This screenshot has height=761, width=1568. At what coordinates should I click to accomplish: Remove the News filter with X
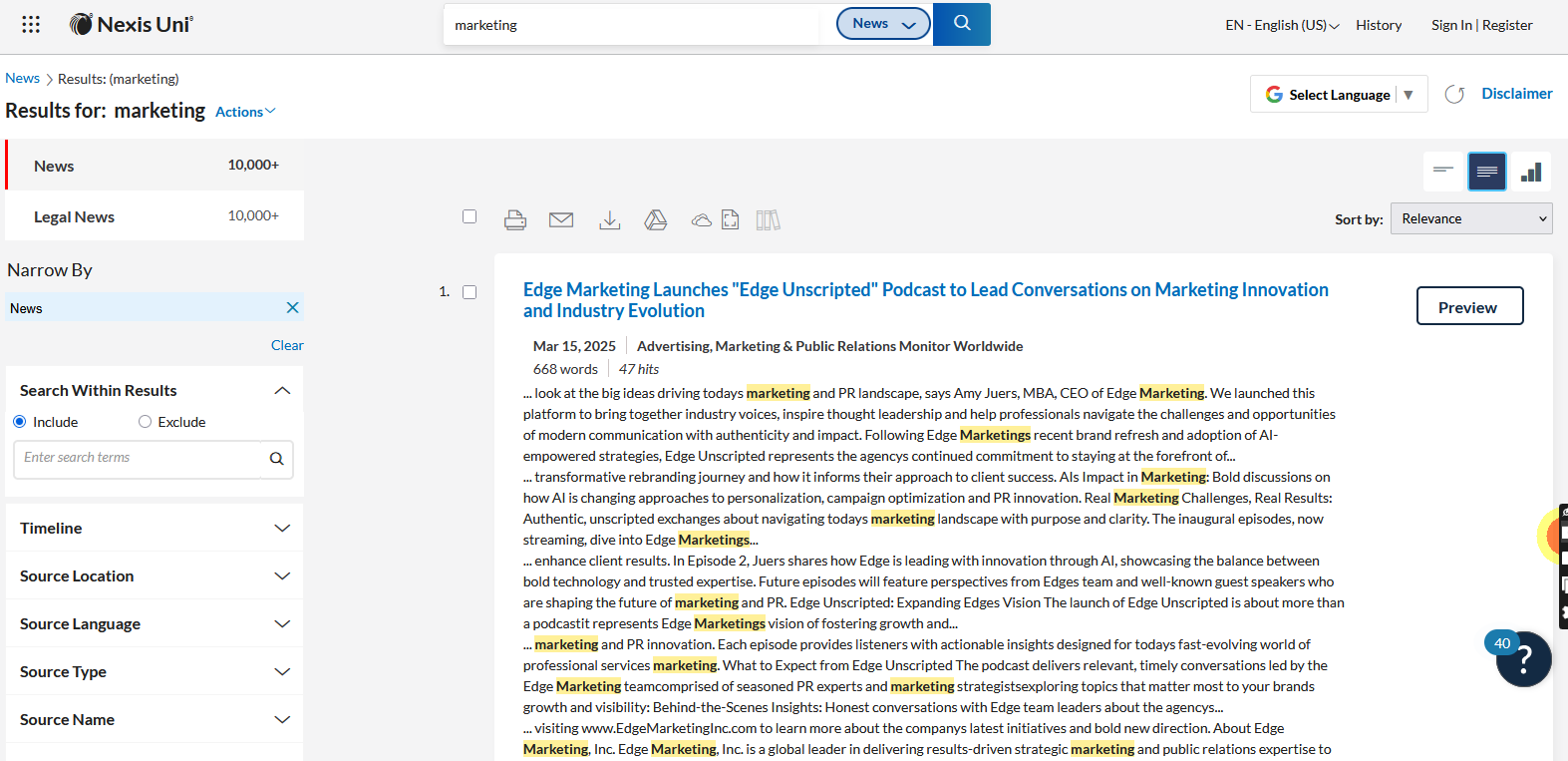click(x=292, y=308)
